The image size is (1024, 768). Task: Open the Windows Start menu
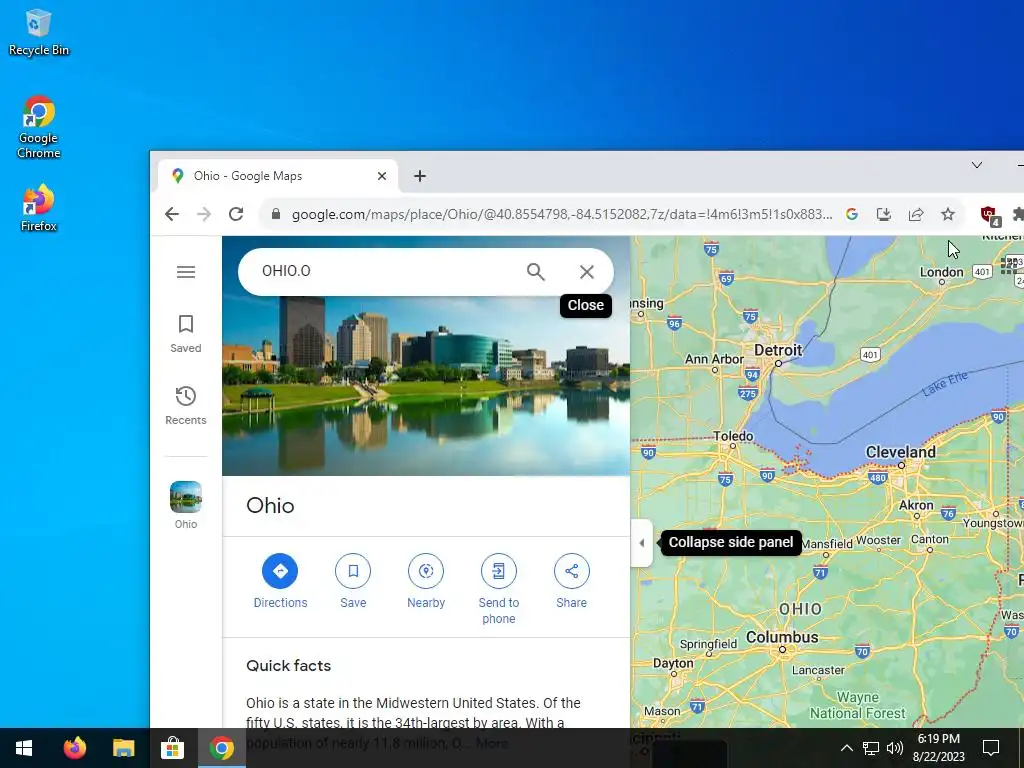pyautogui.click(x=24, y=748)
